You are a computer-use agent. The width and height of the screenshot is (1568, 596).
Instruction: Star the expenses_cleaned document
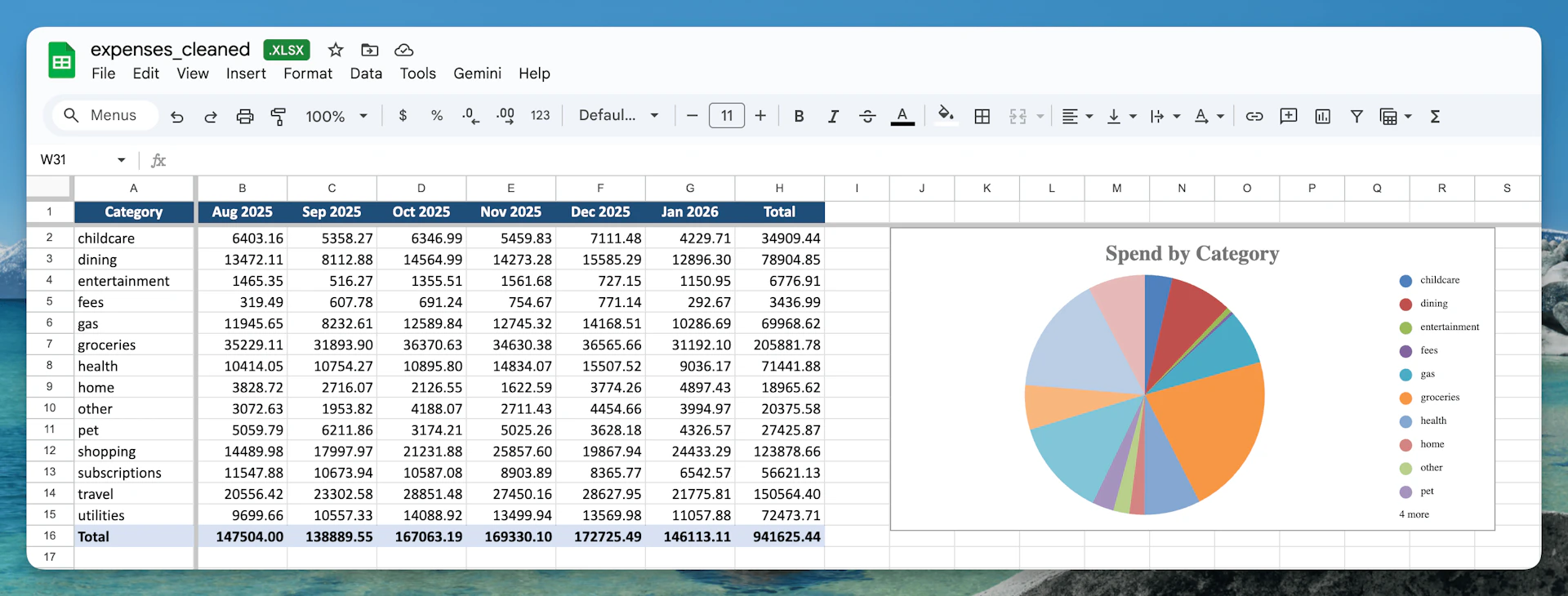[336, 50]
